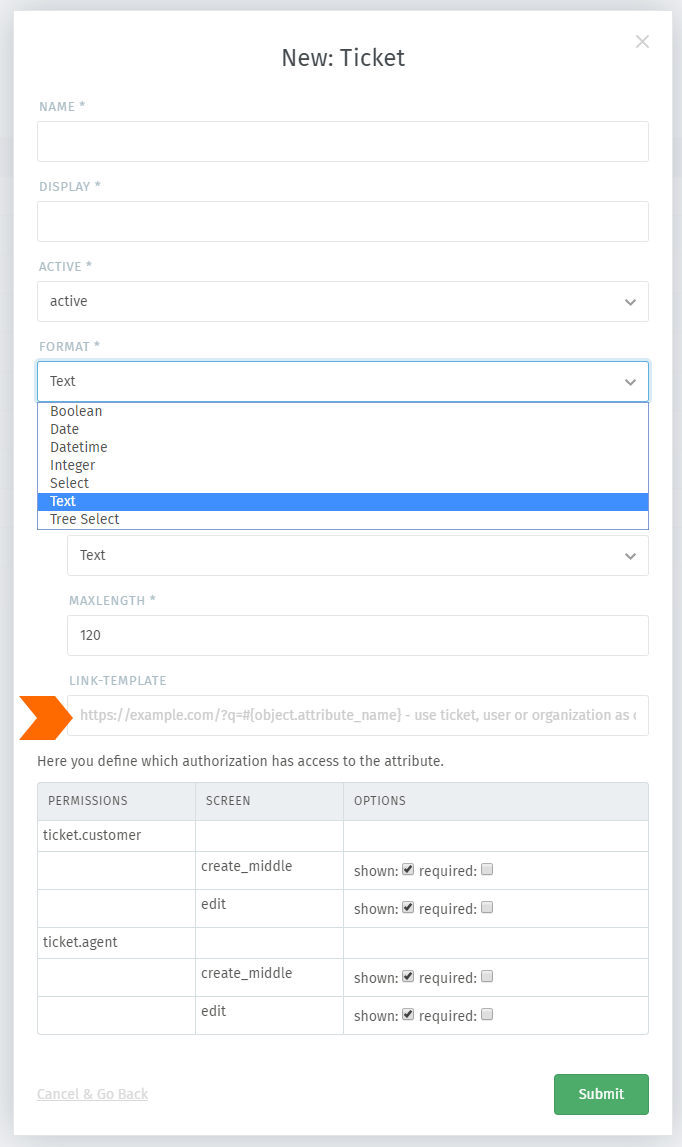Select the highlighted Text option
Image resolution: width=682 pixels, height=1147 pixels.
63,501
